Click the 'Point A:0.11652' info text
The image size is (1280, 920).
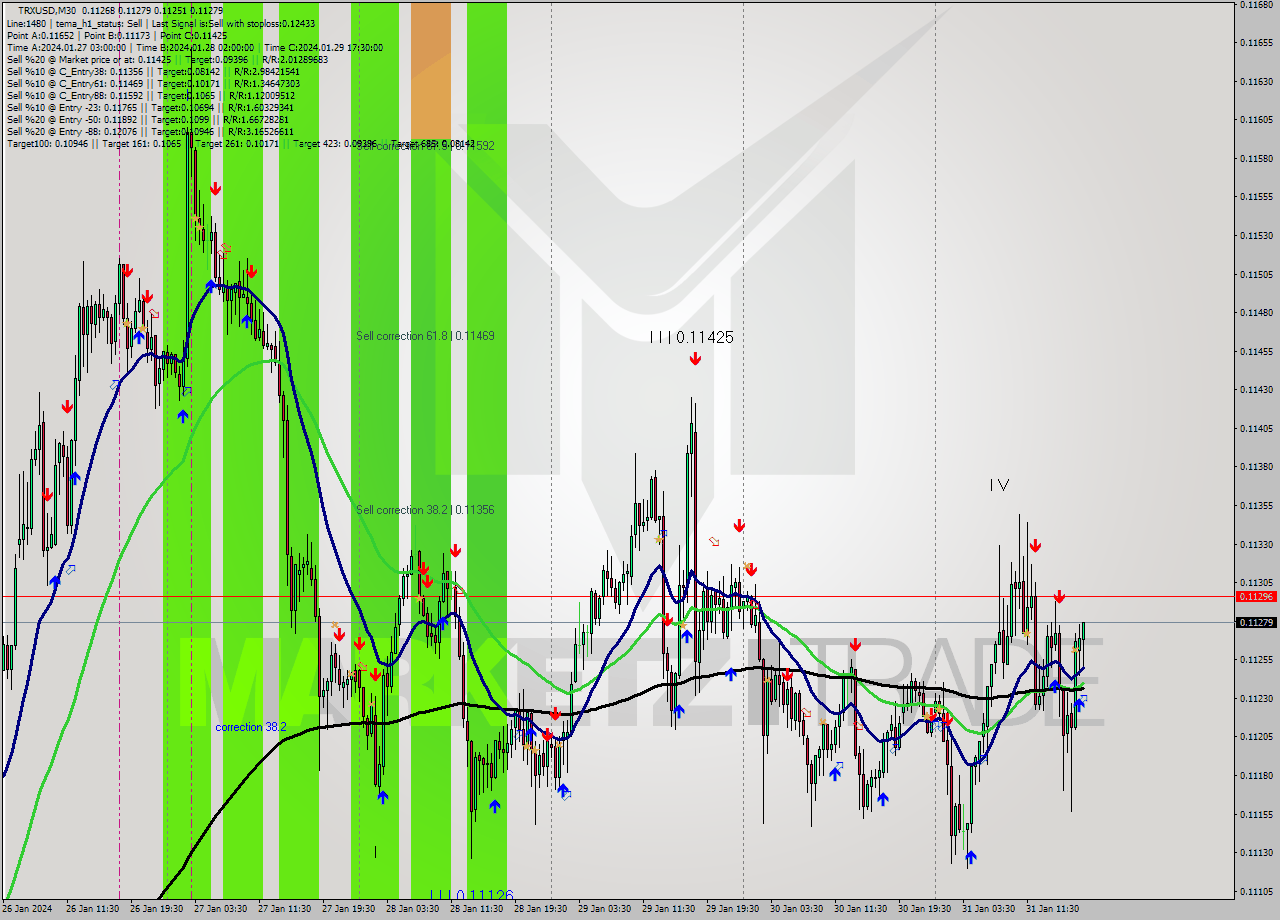point(40,35)
